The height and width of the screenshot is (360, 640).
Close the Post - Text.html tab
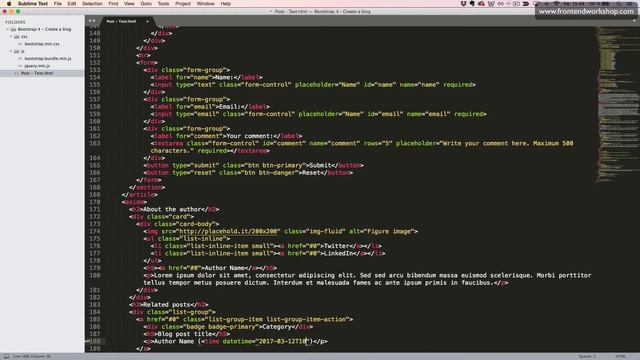click(x=147, y=21)
